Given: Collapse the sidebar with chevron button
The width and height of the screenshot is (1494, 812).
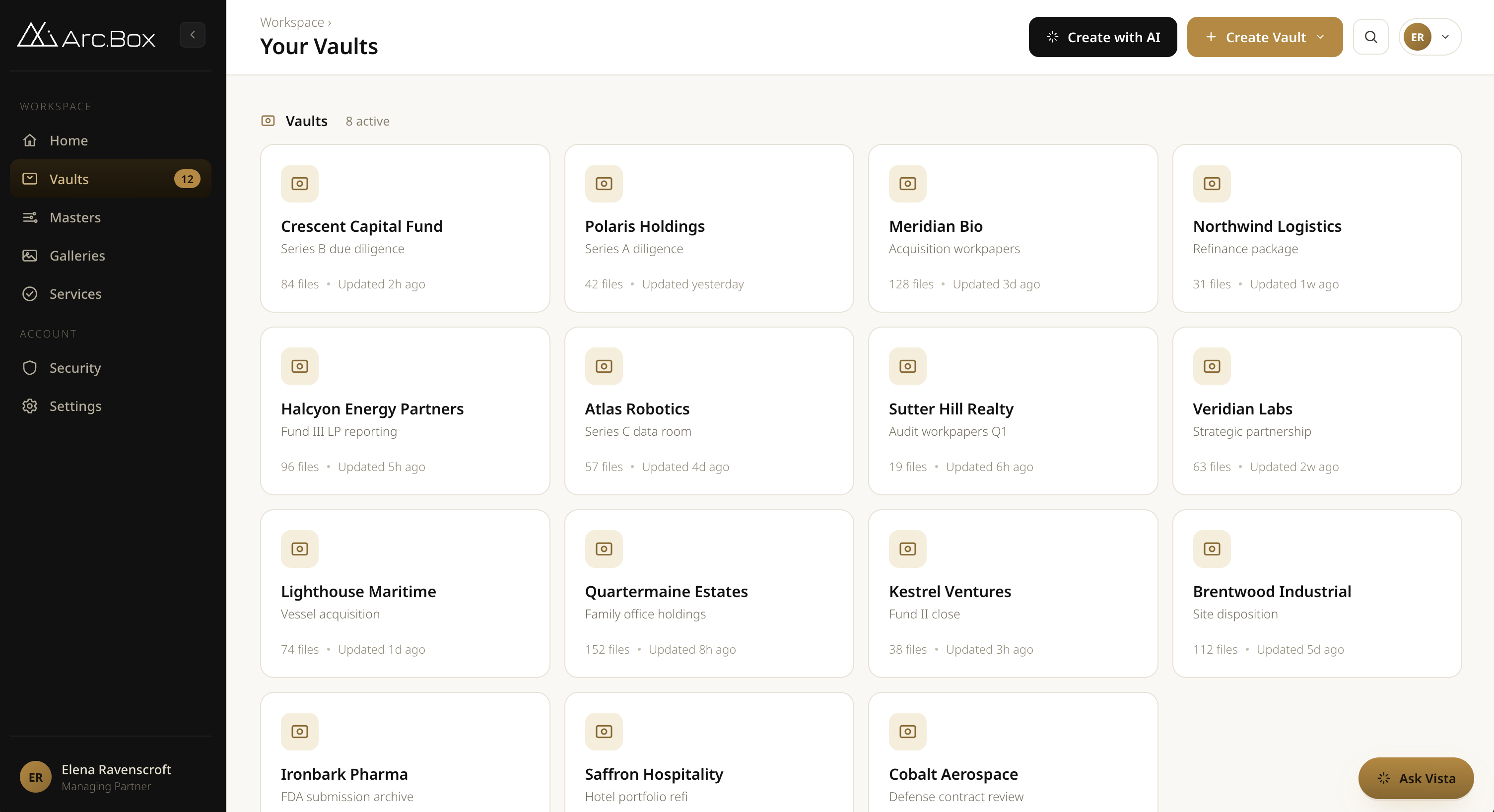Looking at the screenshot, I should (193, 35).
